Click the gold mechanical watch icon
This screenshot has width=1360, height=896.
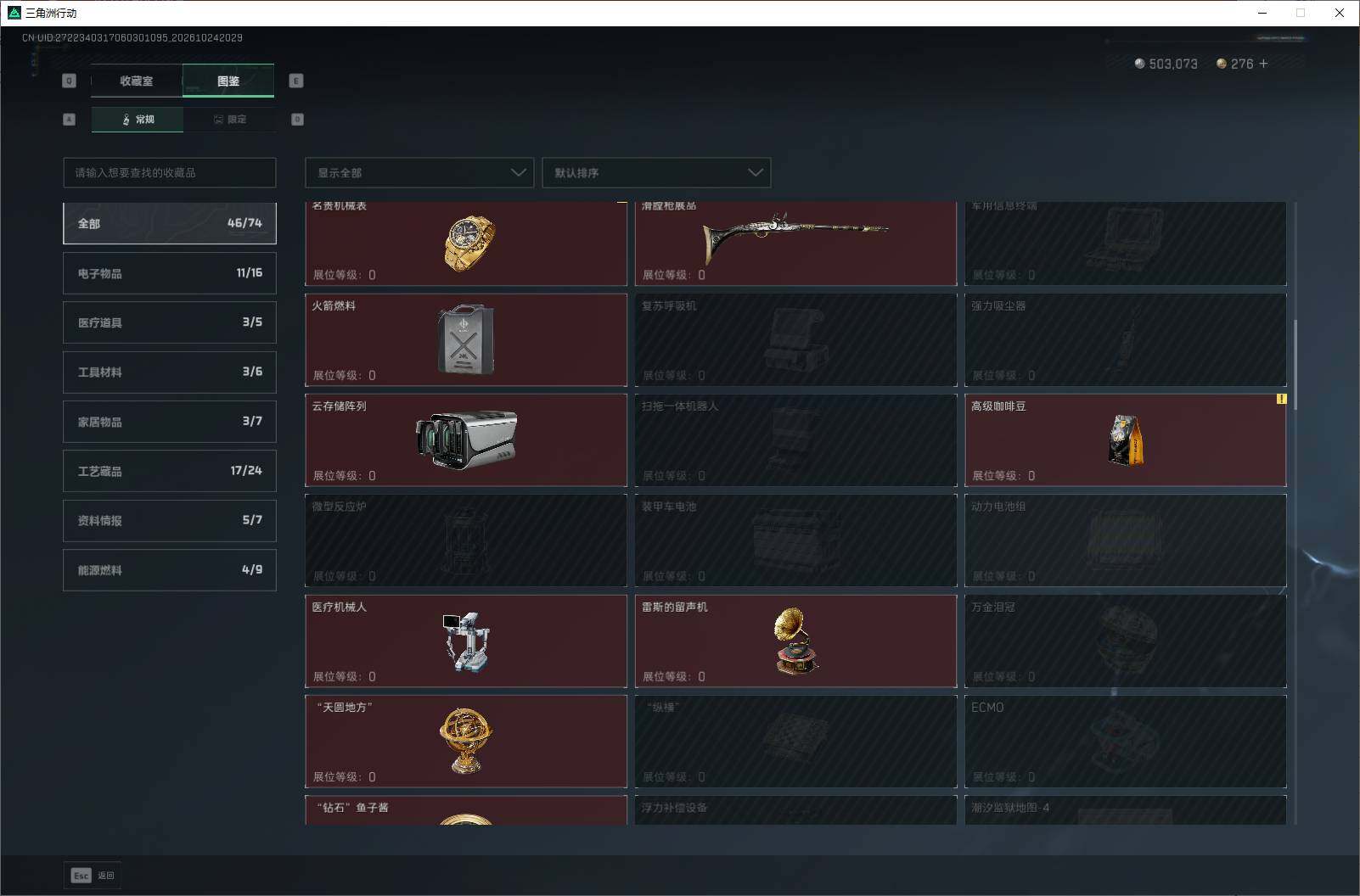point(469,244)
